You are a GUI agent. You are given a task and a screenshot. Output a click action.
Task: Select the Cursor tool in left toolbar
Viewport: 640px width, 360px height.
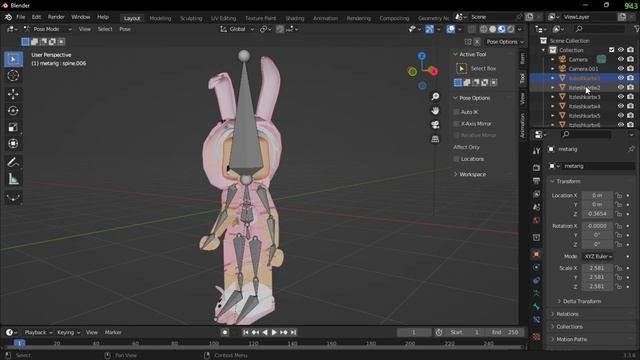(x=13, y=76)
